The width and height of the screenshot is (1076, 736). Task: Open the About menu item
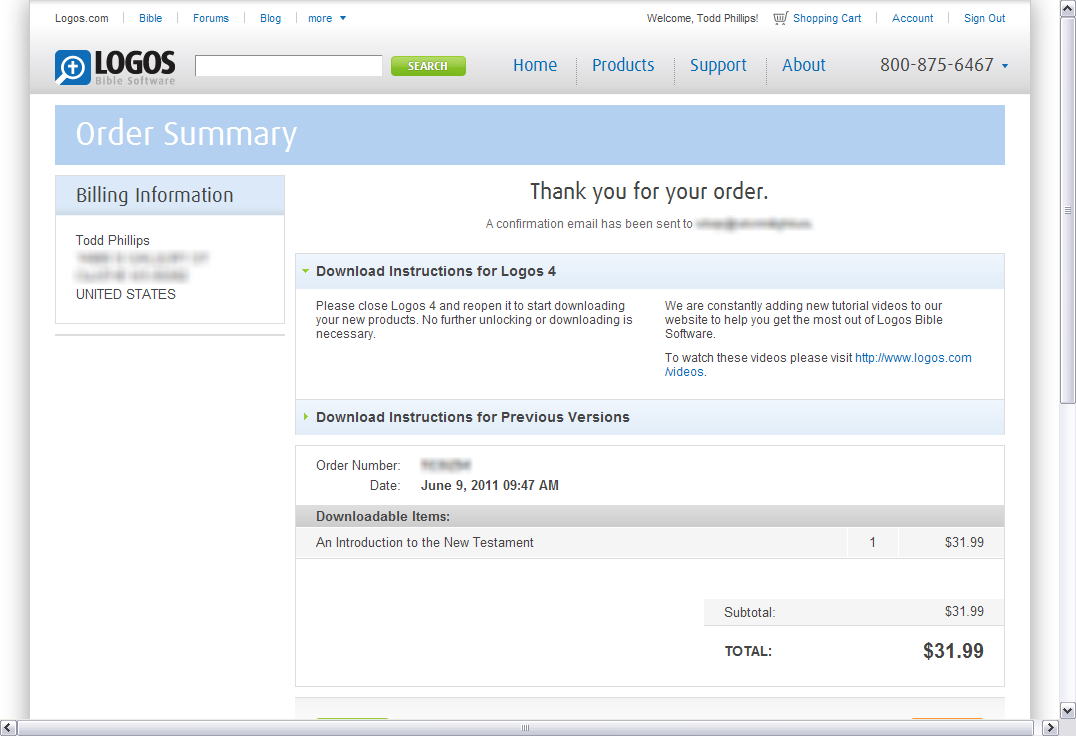[x=804, y=65]
